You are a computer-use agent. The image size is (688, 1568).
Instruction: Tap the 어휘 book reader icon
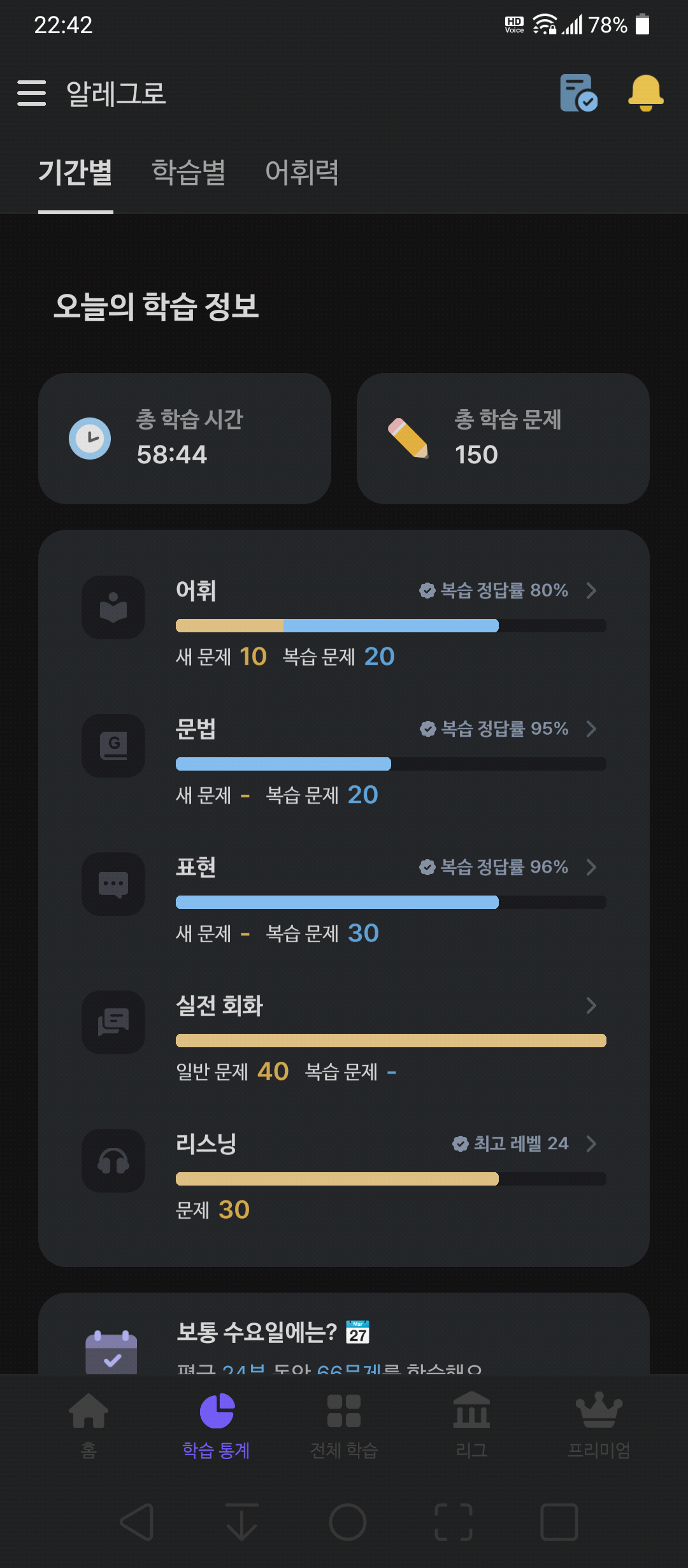pos(113,607)
